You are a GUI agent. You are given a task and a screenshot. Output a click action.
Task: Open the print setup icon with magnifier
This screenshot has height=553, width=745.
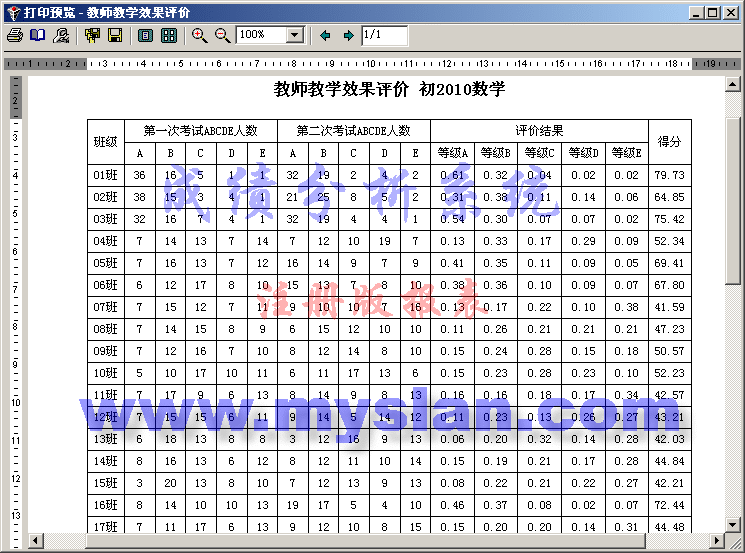coord(61,35)
